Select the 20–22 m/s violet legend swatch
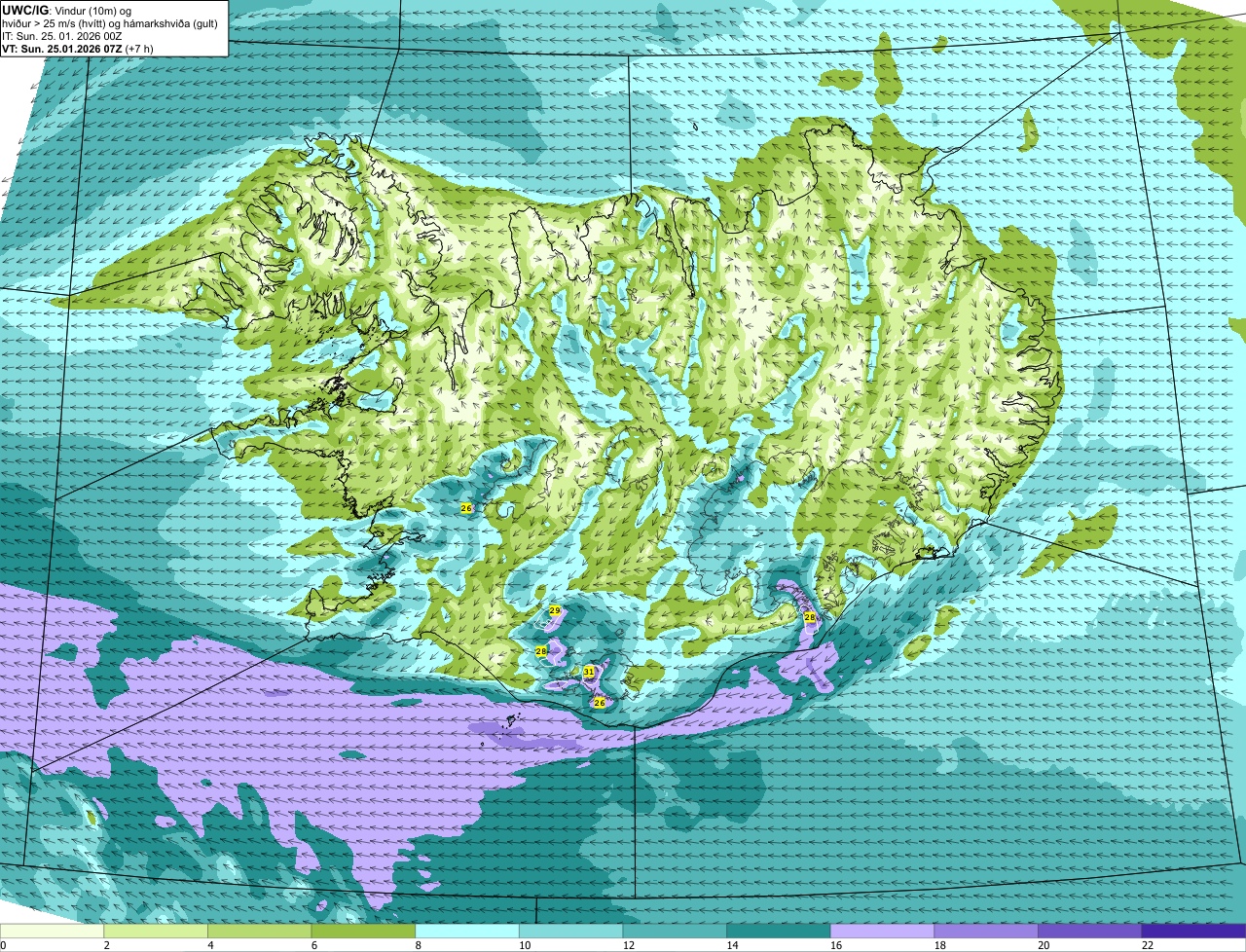Viewport: 1246px width, 952px height. [x=1089, y=931]
